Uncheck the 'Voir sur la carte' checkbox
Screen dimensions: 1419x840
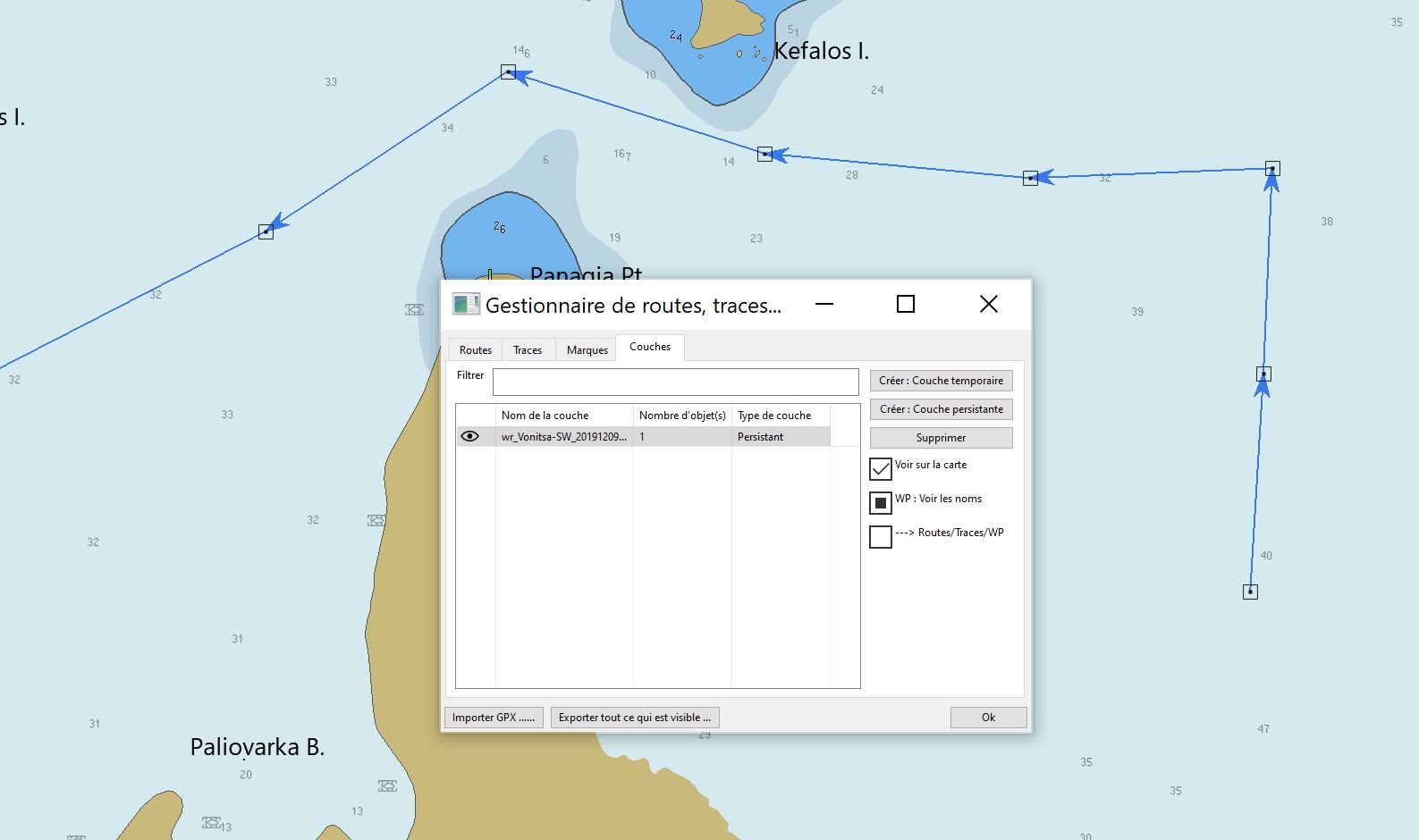point(881,468)
